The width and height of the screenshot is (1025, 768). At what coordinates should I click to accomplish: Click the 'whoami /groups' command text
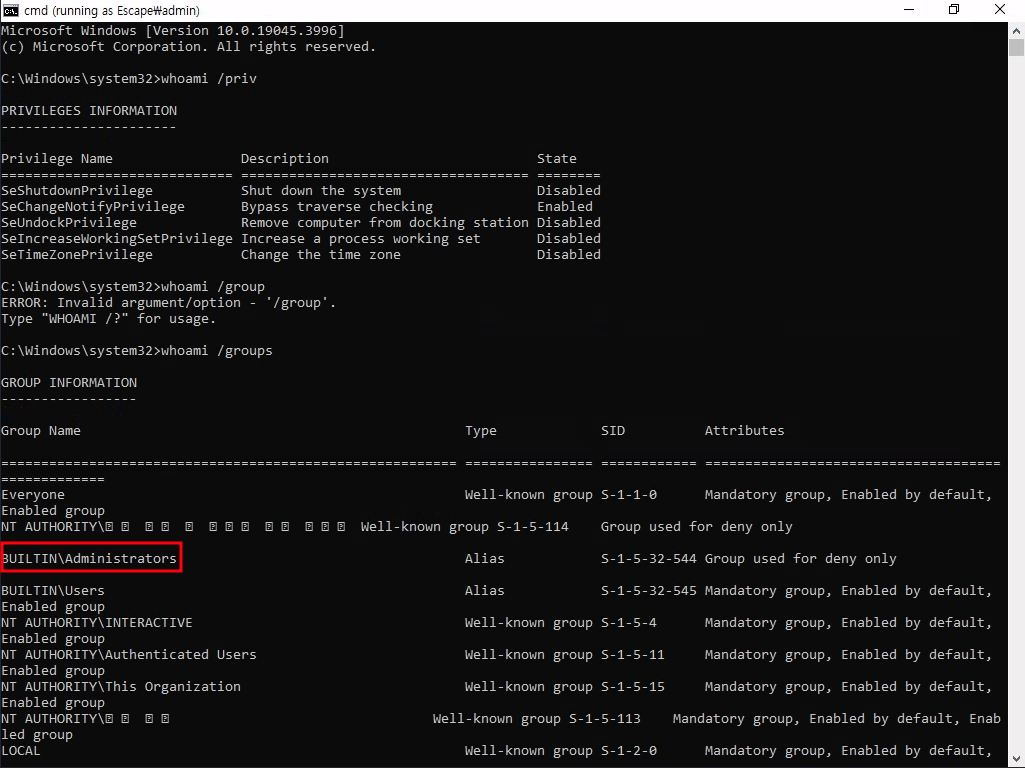(x=217, y=350)
